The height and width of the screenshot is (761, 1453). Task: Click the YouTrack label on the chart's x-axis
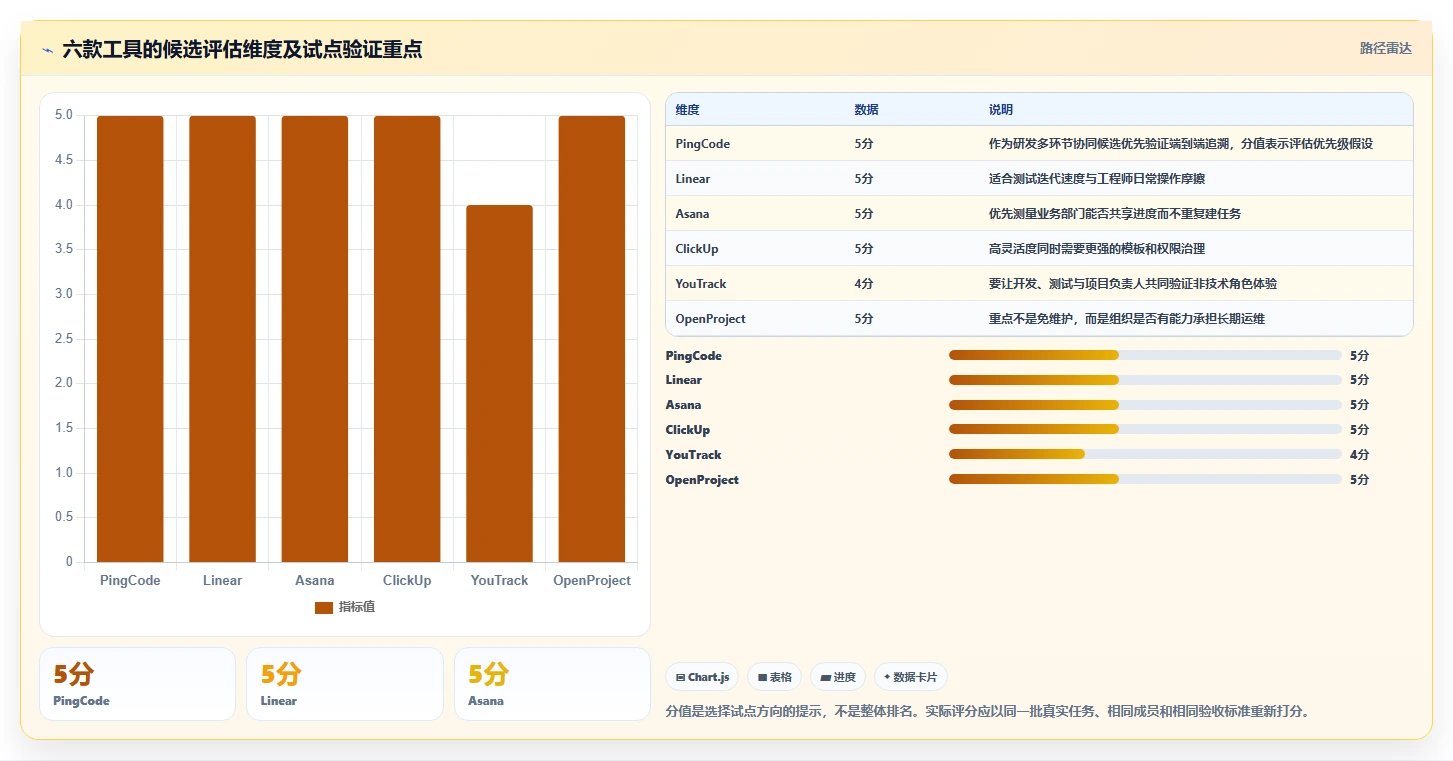pos(499,580)
